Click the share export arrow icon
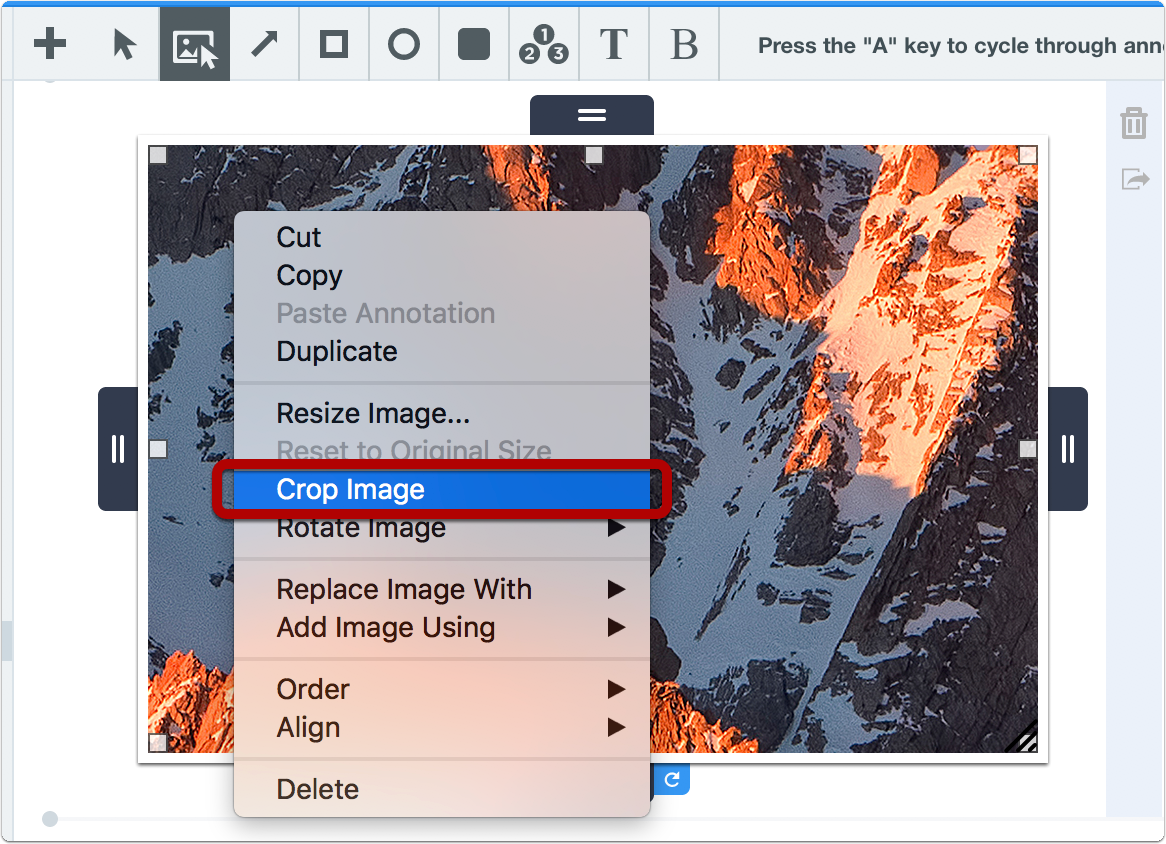The width and height of the screenshot is (1166, 844). pos(1136,179)
